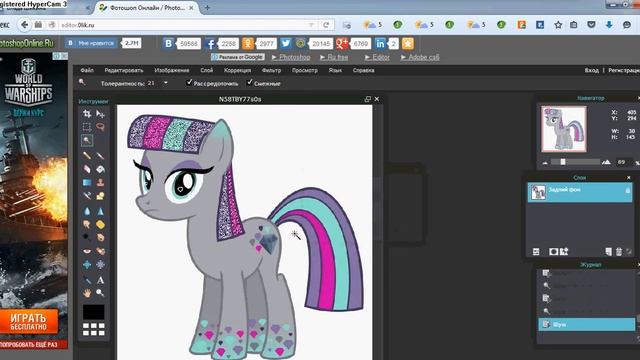The height and width of the screenshot is (360, 640).
Task: Select the Magic Wand tool
Action: 87,140
